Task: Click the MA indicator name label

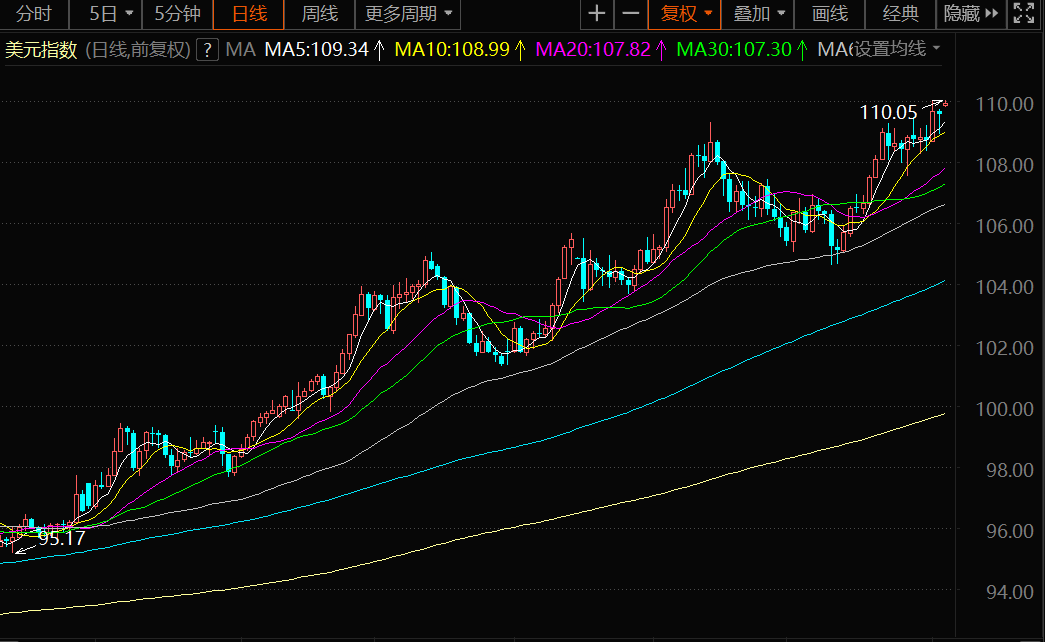Action: tap(240, 49)
